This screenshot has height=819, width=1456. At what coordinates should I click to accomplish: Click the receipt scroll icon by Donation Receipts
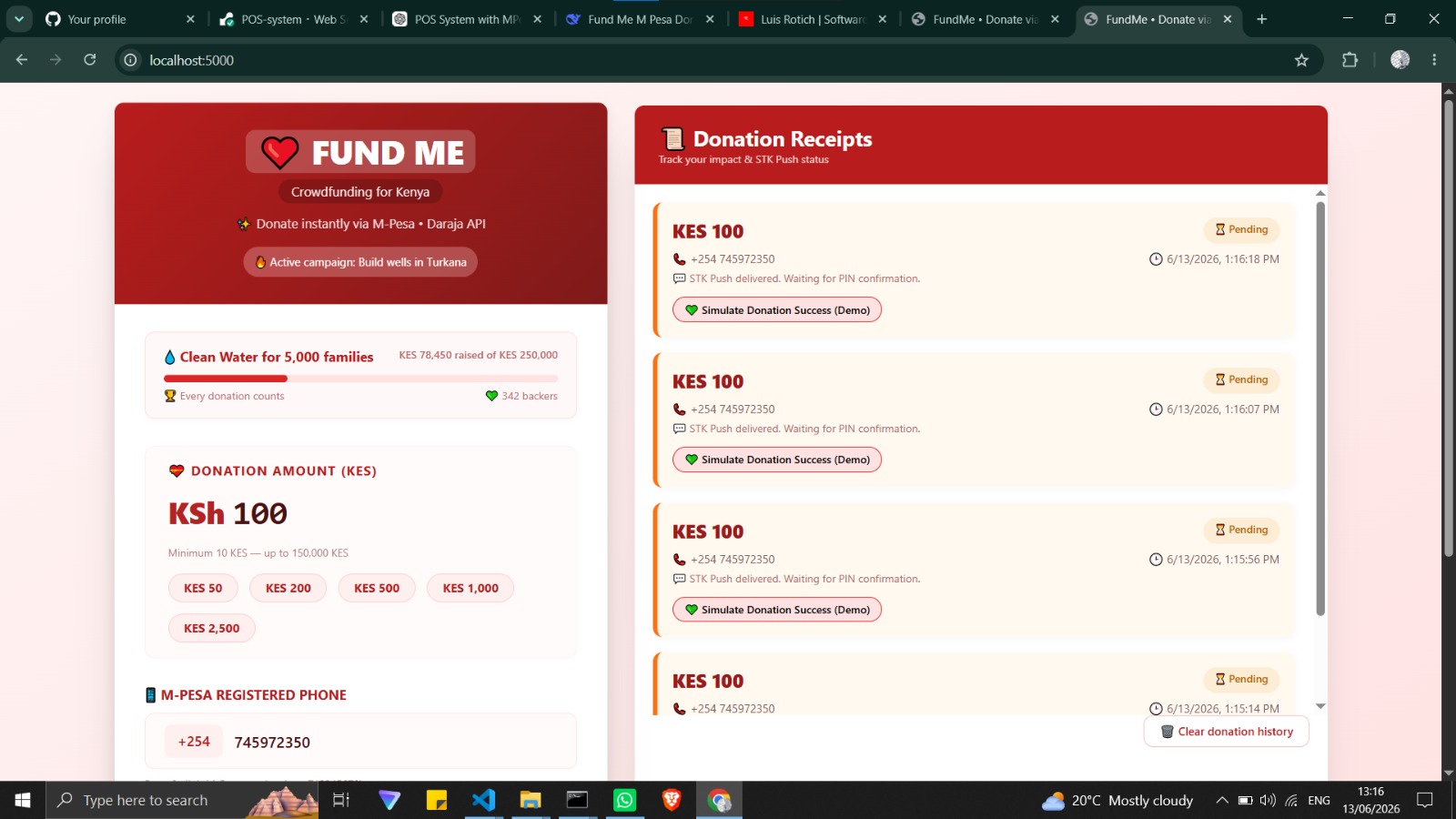[672, 138]
